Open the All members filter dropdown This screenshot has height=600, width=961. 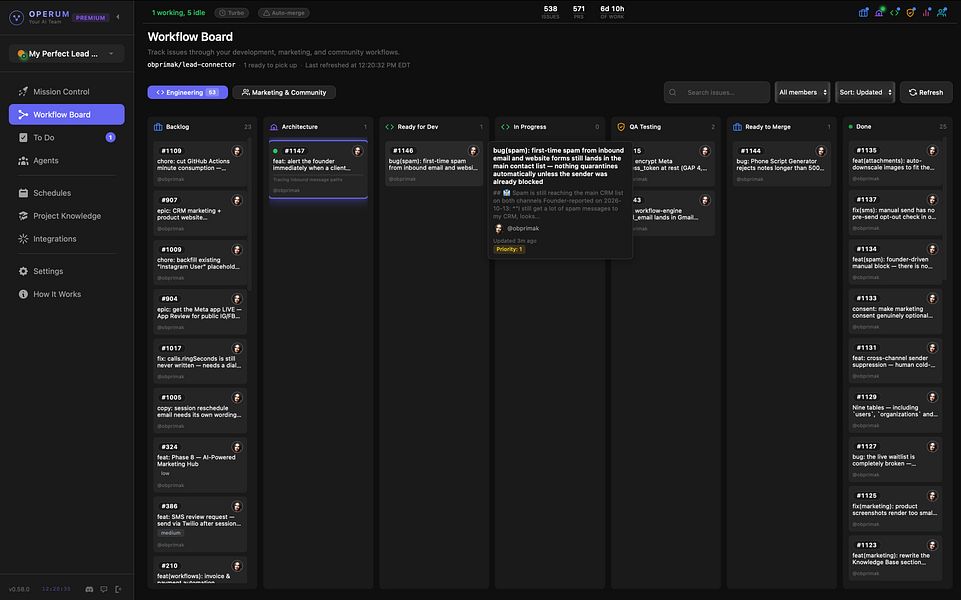pyautogui.click(x=802, y=93)
